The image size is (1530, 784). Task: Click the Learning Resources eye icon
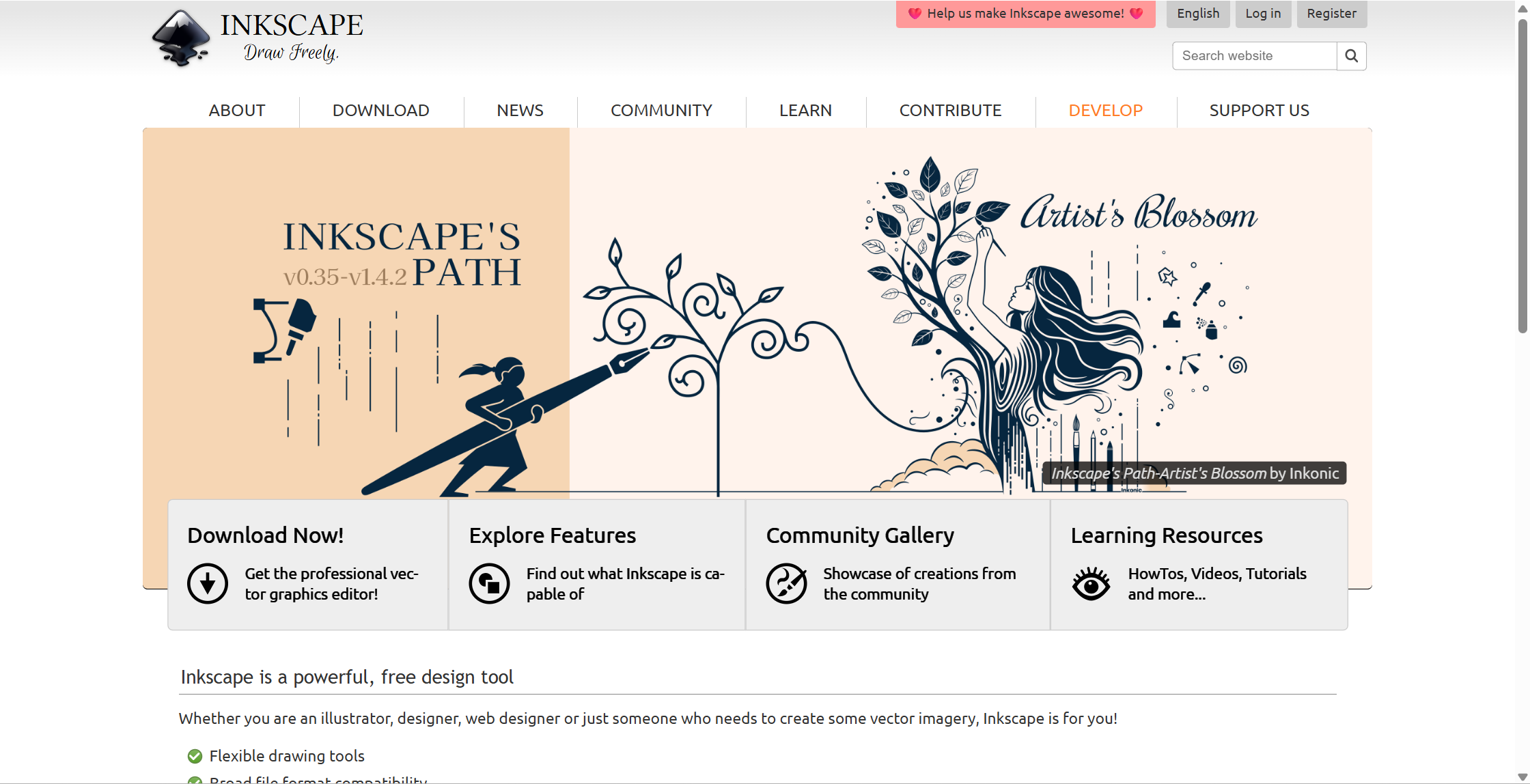1091,584
